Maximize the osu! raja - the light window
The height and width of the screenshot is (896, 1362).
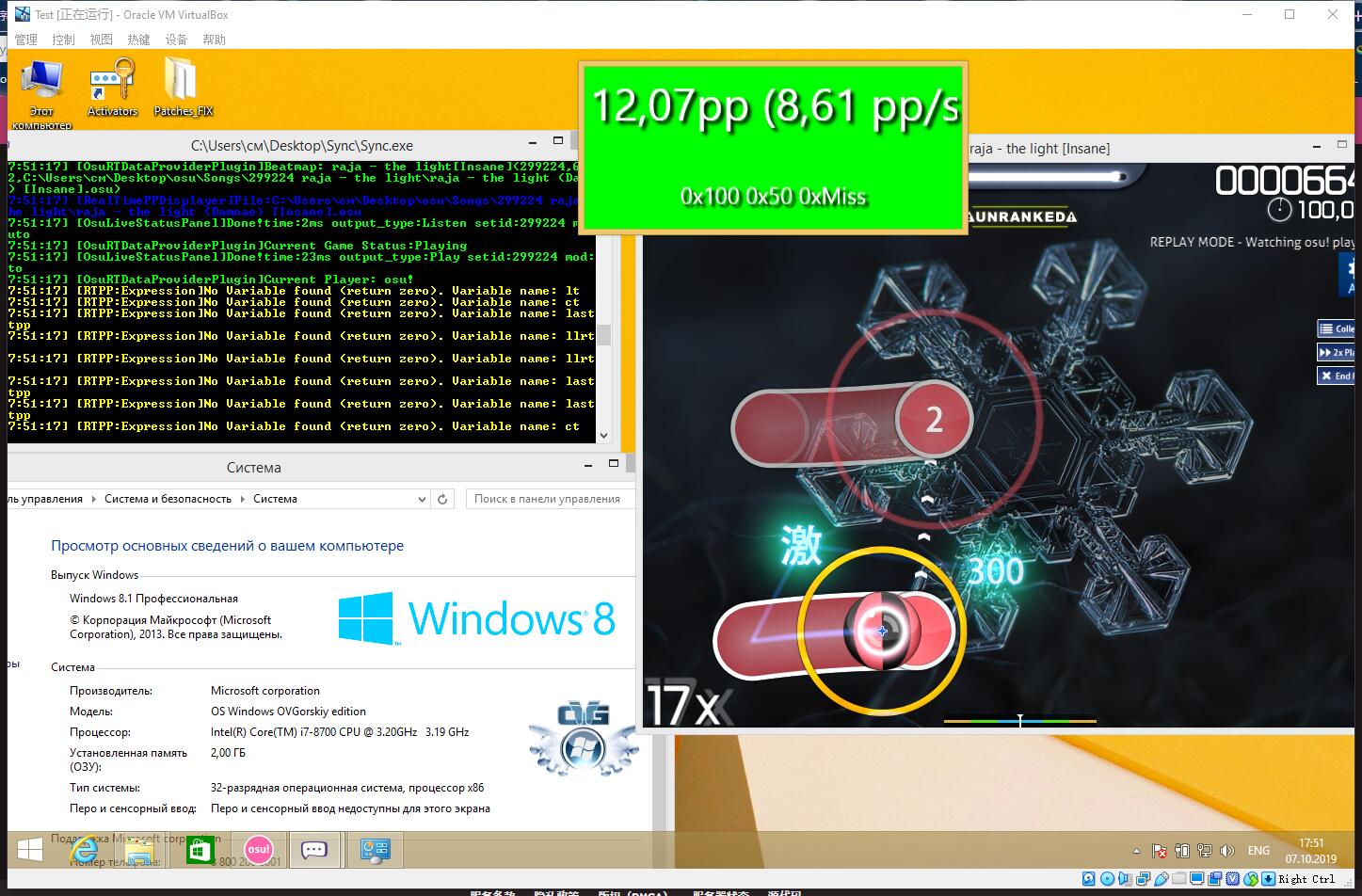point(1342,145)
